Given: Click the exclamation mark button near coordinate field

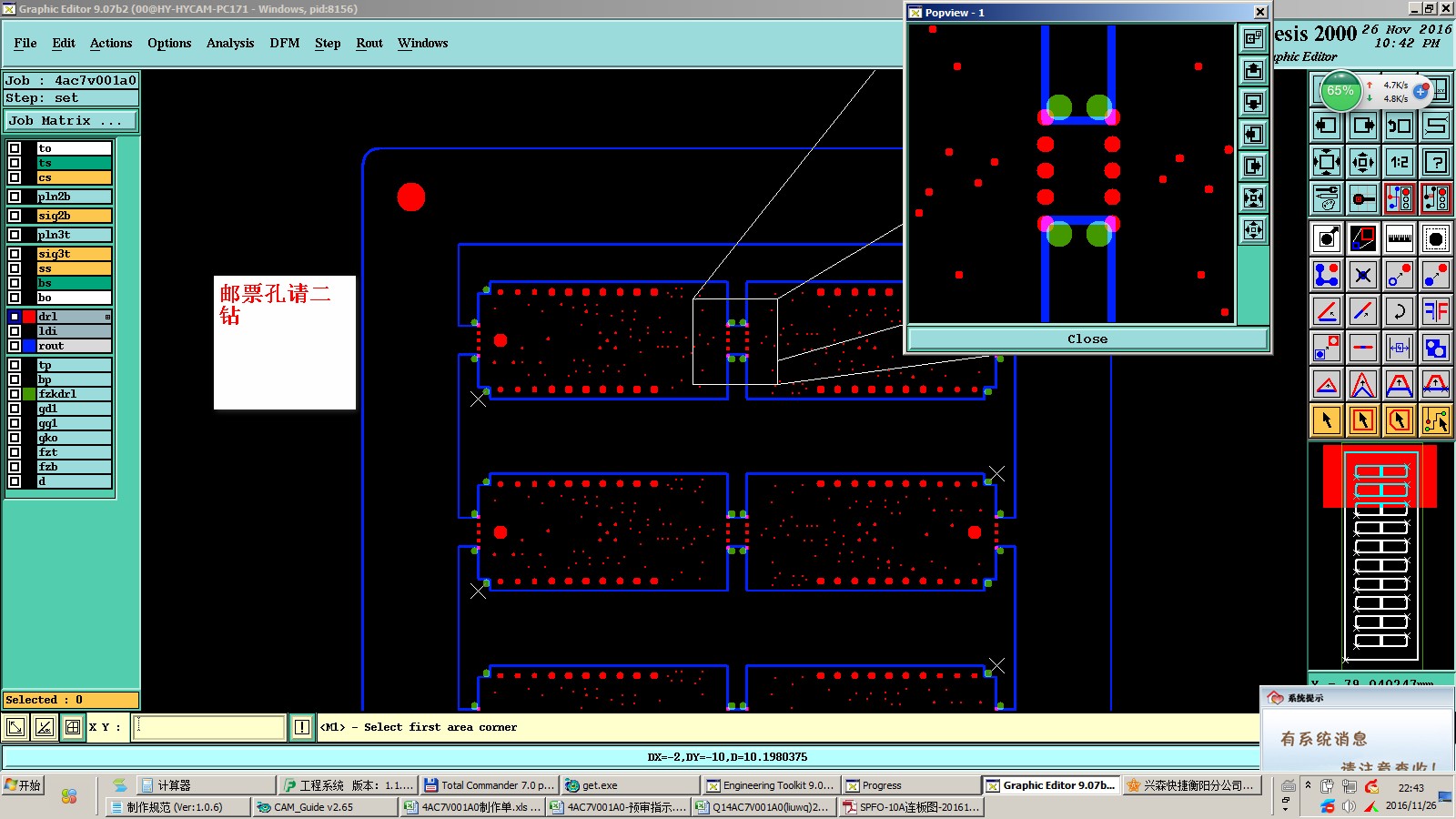Looking at the screenshot, I should 302,727.
